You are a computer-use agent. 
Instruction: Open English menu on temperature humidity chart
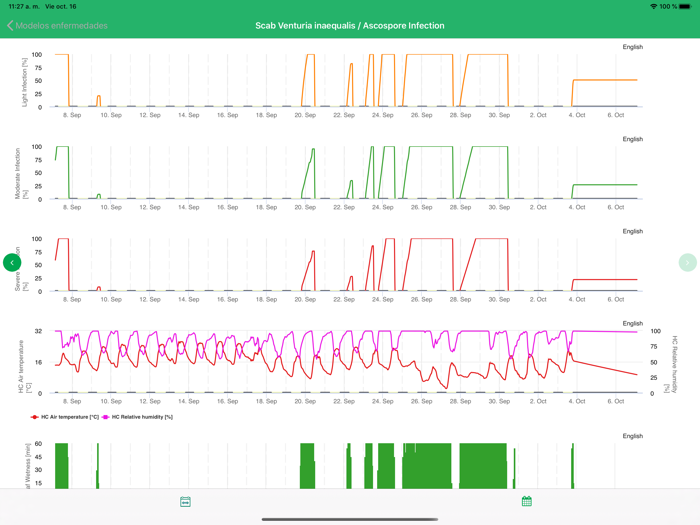point(632,323)
